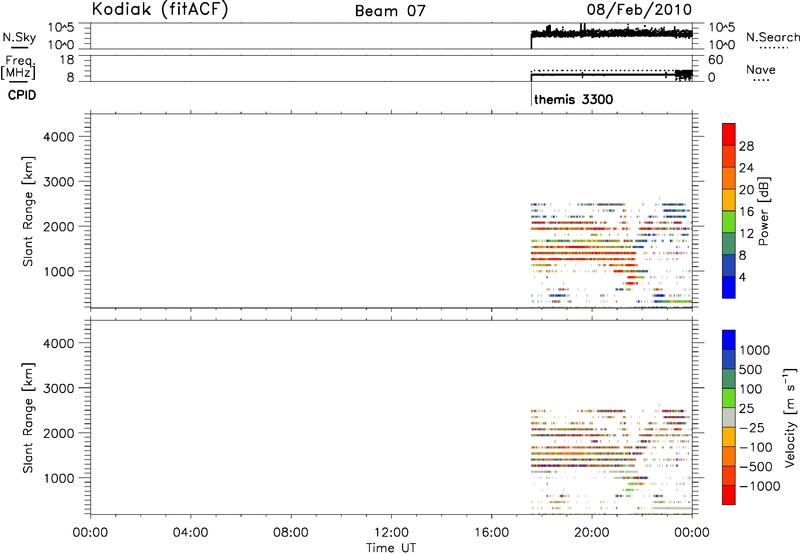Click the 'Beam 07' heading
The height and width of the screenshot is (554, 800).
click(390, 11)
